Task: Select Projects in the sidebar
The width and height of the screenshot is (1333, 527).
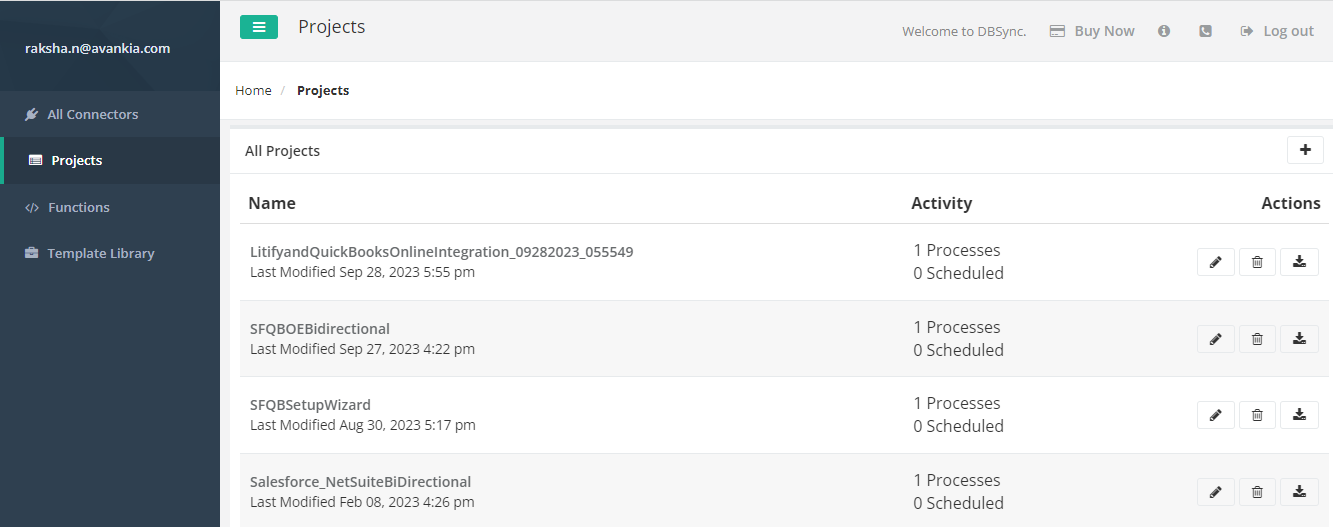Action: pos(76,160)
